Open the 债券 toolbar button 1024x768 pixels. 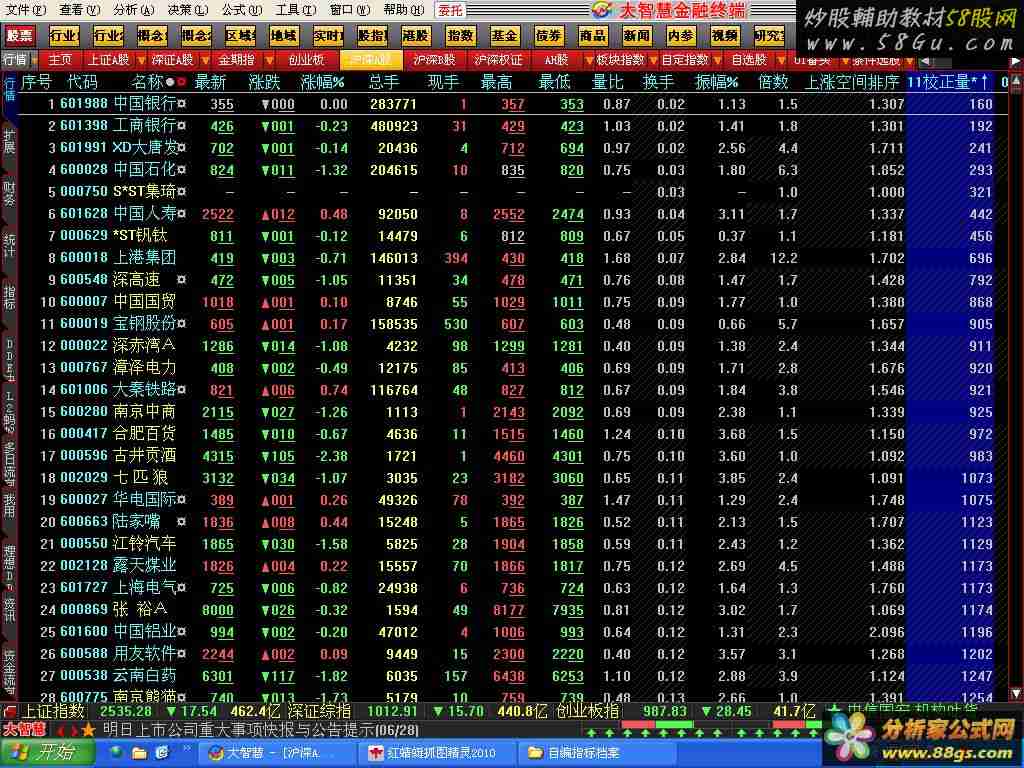(549, 35)
